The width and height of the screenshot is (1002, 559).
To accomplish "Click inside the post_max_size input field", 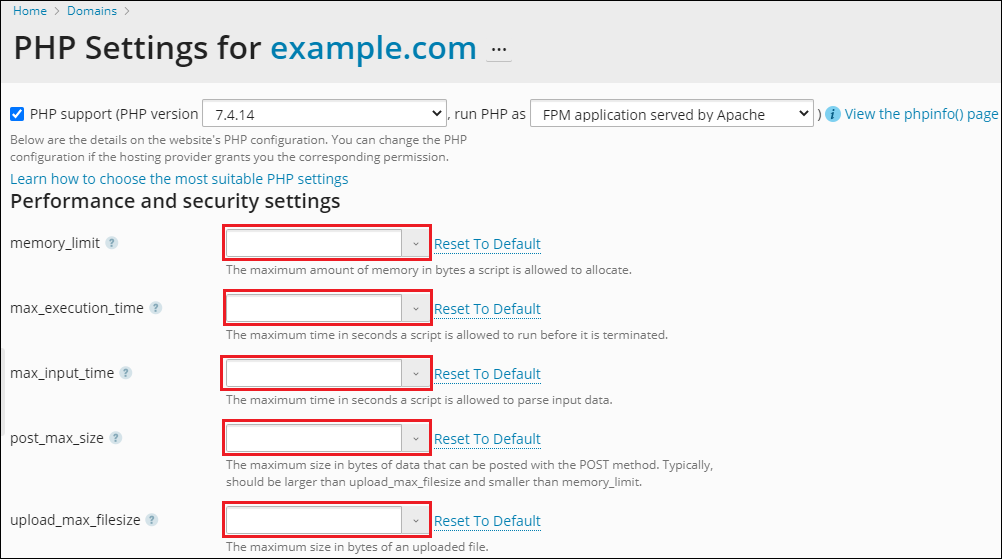I will pos(314,439).
